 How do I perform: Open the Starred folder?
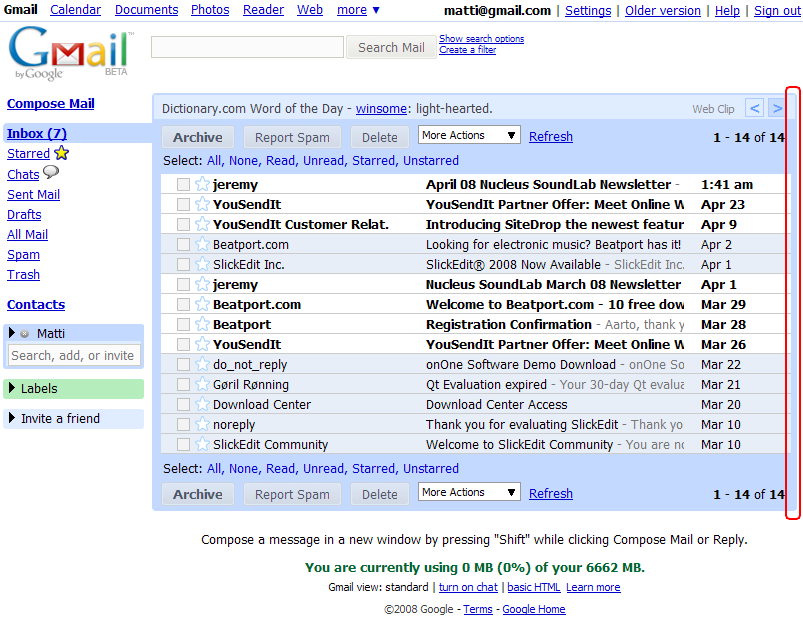pyautogui.click(x=28, y=154)
